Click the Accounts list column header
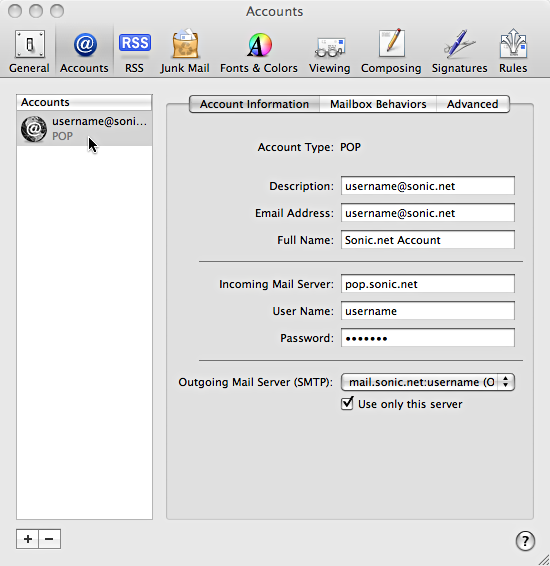 84,103
